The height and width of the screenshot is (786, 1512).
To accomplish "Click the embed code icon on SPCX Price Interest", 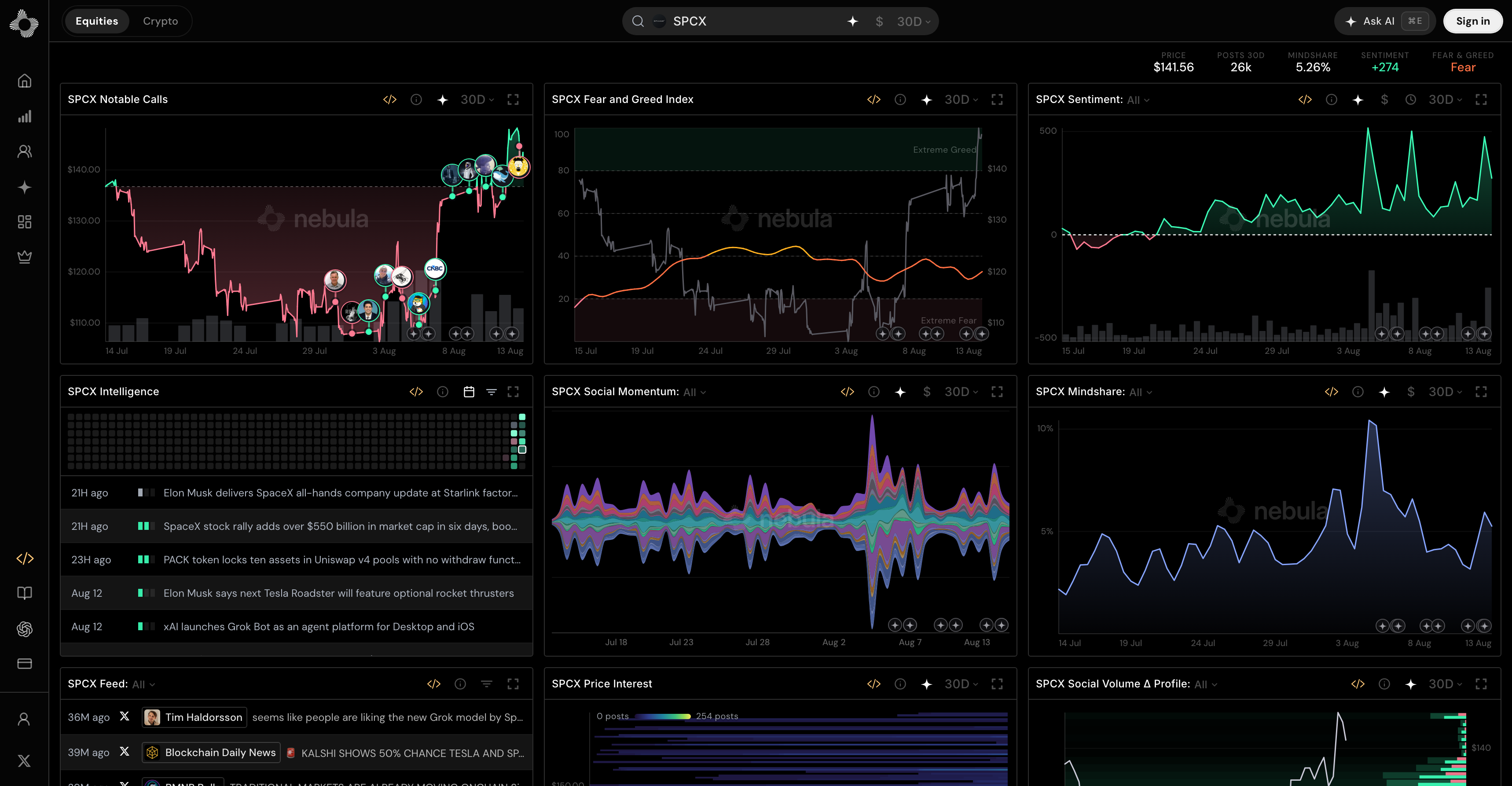I will point(874,684).
